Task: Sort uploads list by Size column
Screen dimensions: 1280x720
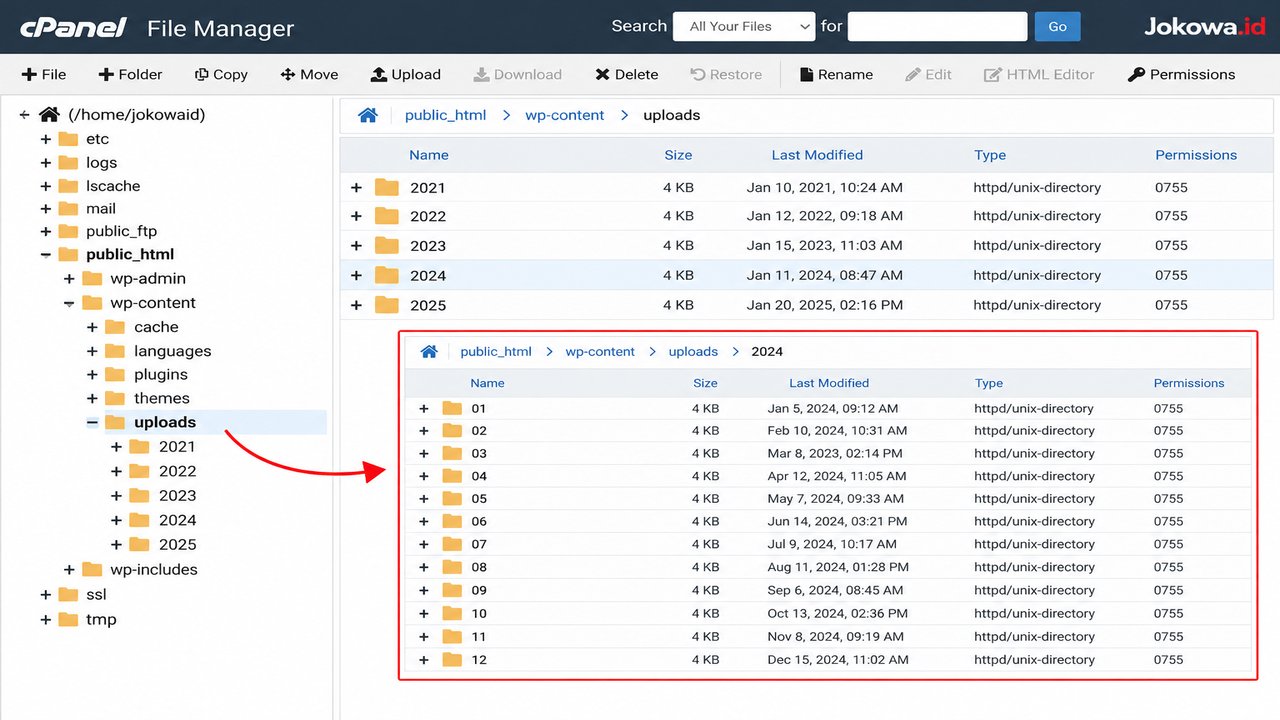Action: tap(678, 155)
